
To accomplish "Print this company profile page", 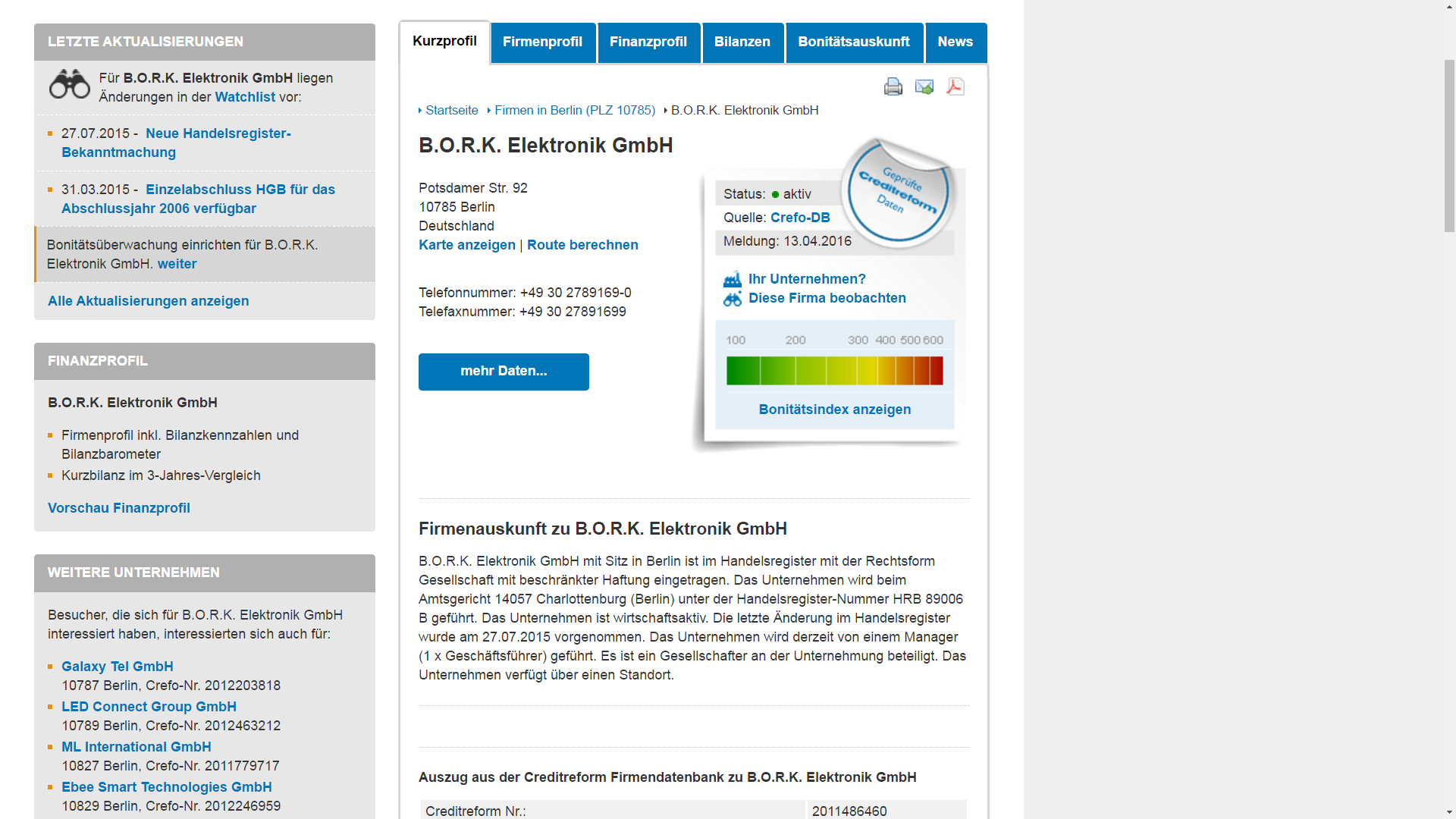I will click(893, 86).
